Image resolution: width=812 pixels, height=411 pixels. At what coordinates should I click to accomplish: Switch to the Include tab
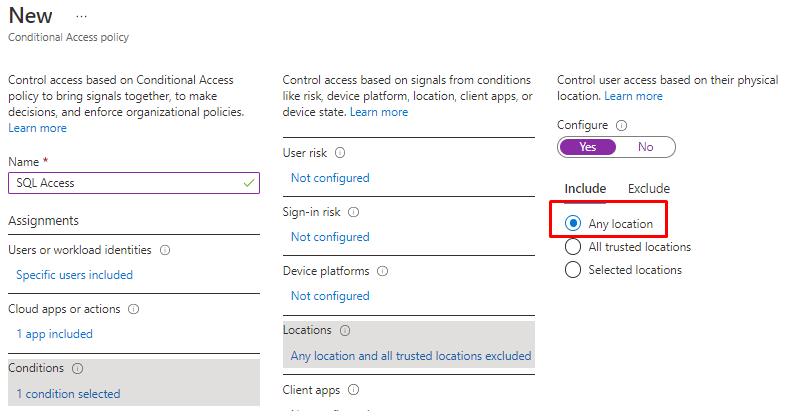coord(585,189)
